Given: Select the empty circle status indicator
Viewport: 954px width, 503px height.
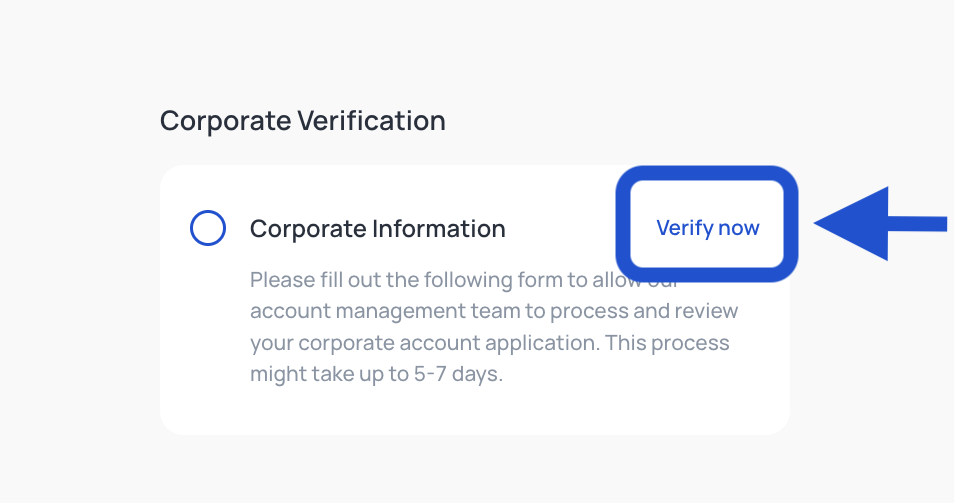Looking at the screenshot, I should click(208, 228).
